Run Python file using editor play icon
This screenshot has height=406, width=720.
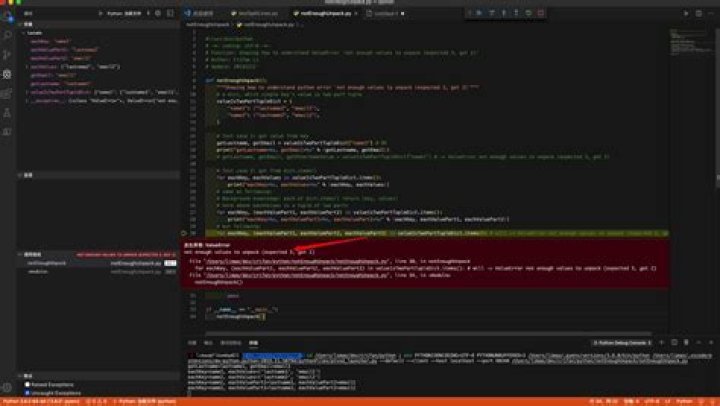pos(686,13)
